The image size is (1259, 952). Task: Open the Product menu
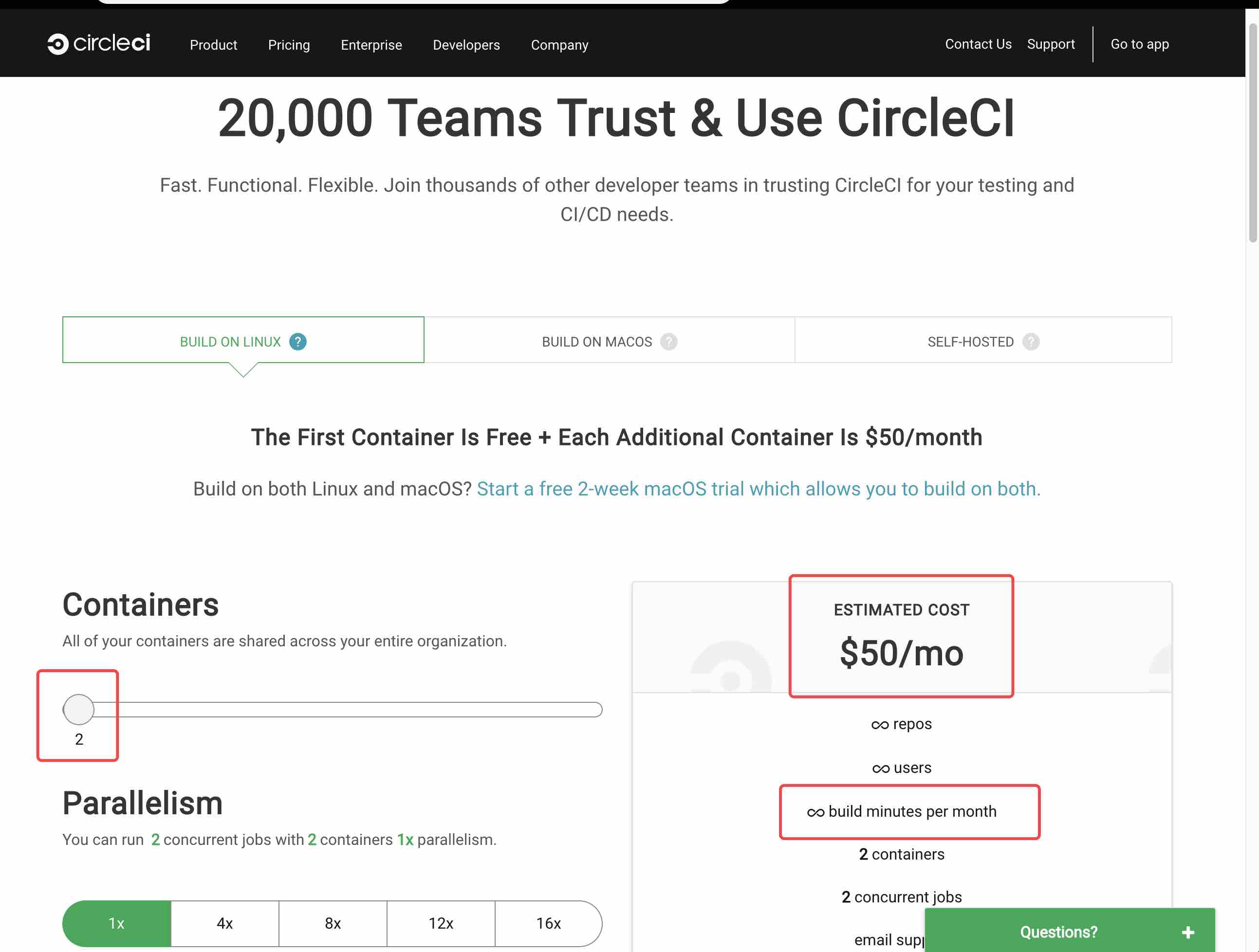tap(213, 44)
